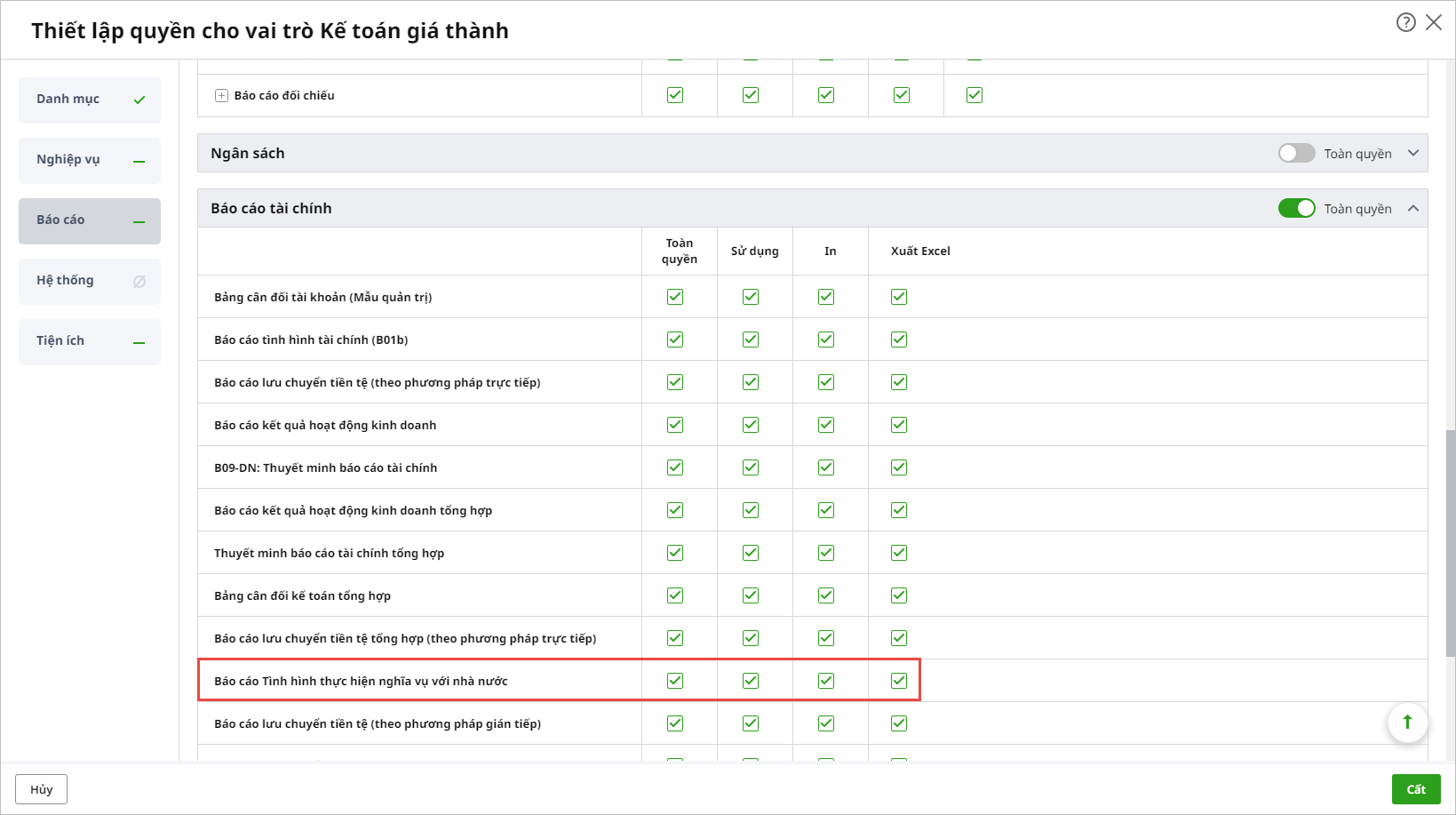Click the green Cất save button

coord(1416,789)
